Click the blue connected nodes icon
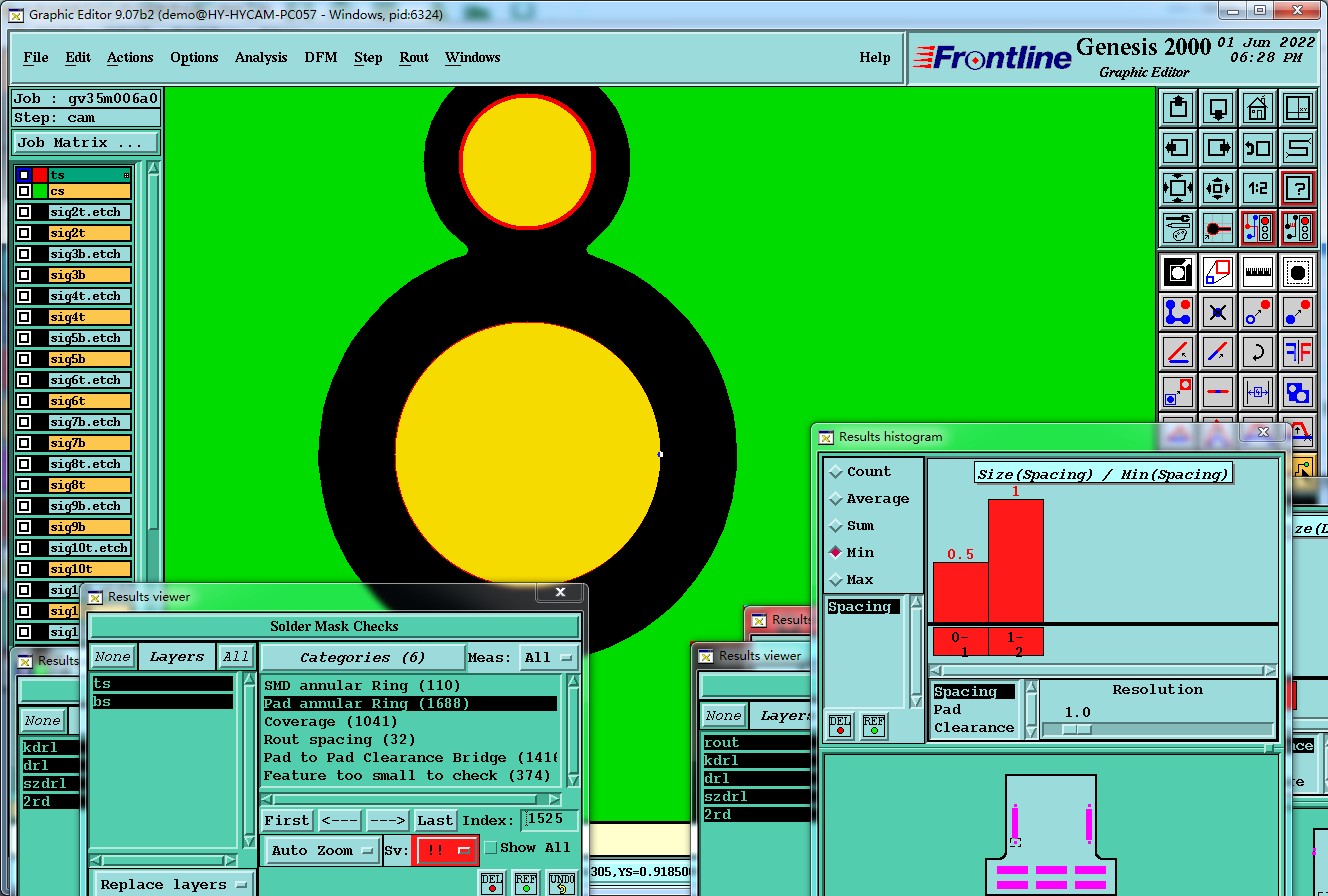 pos(1178,311)
